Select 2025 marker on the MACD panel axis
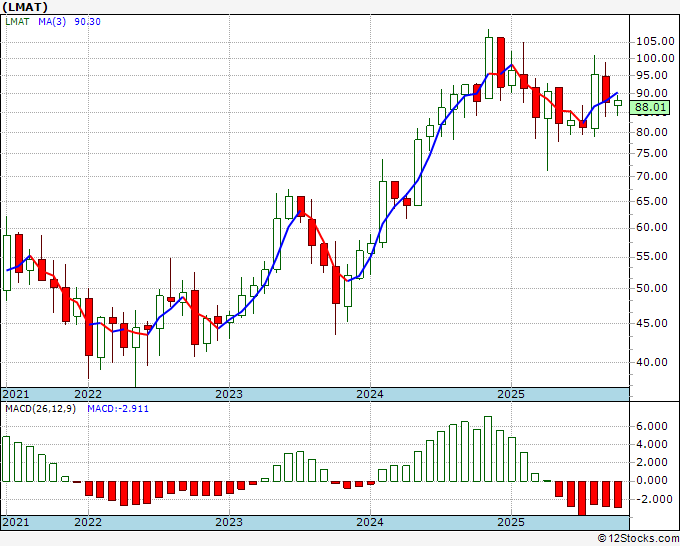680x546 pixels. [x=511, y=522]
